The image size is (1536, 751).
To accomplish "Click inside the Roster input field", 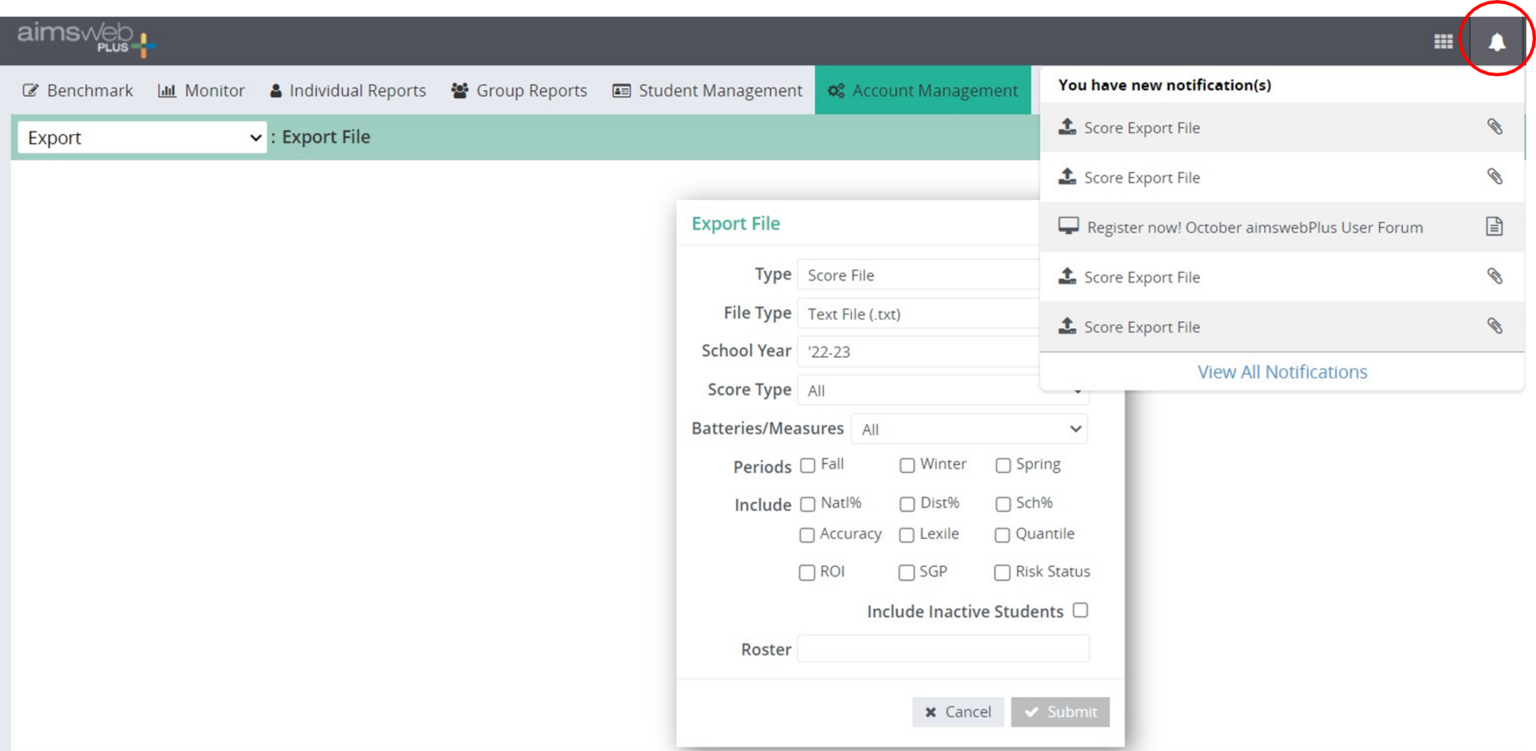I will 941,648.
